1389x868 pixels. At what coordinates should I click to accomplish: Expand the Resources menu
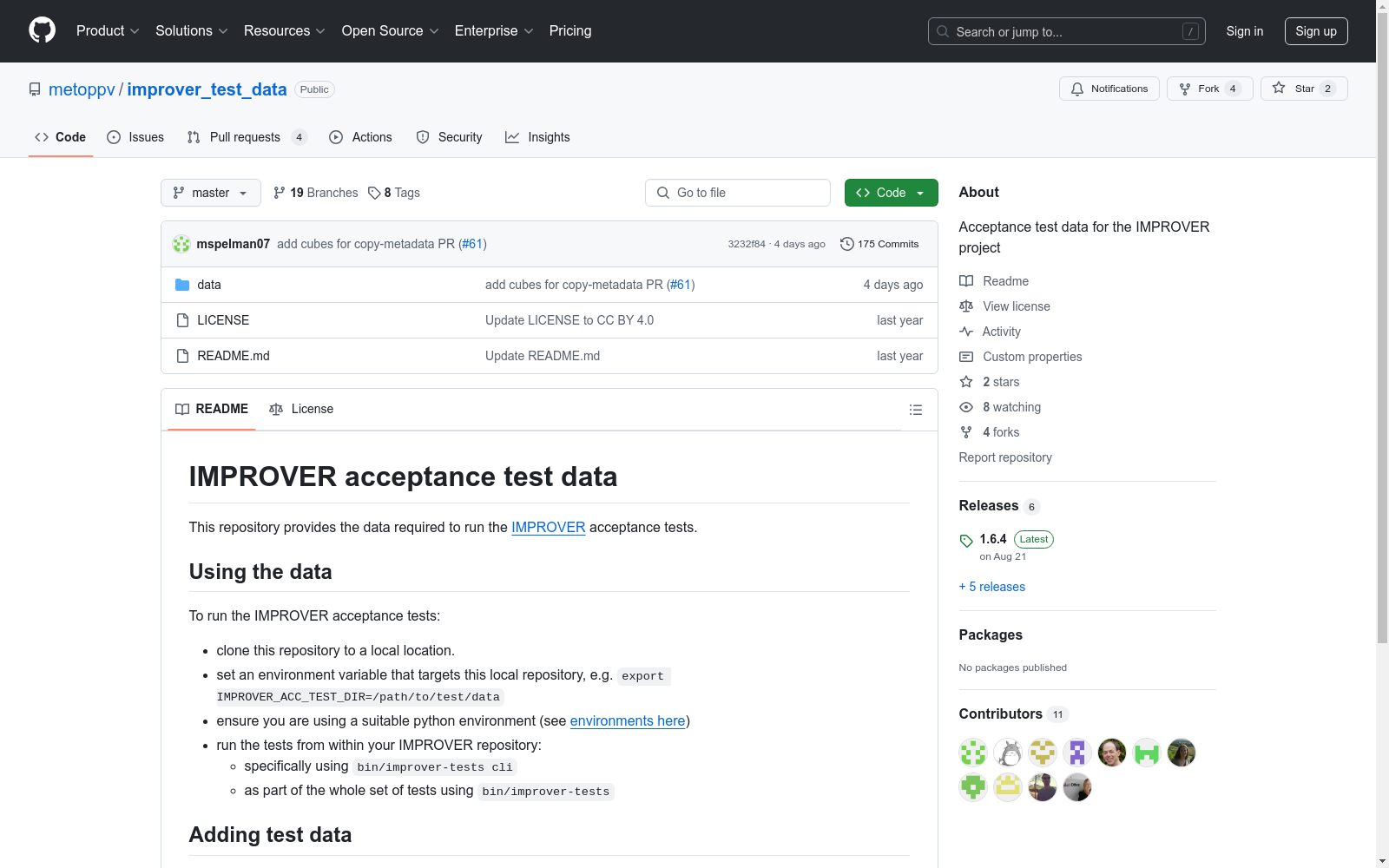tap(285, 31)
